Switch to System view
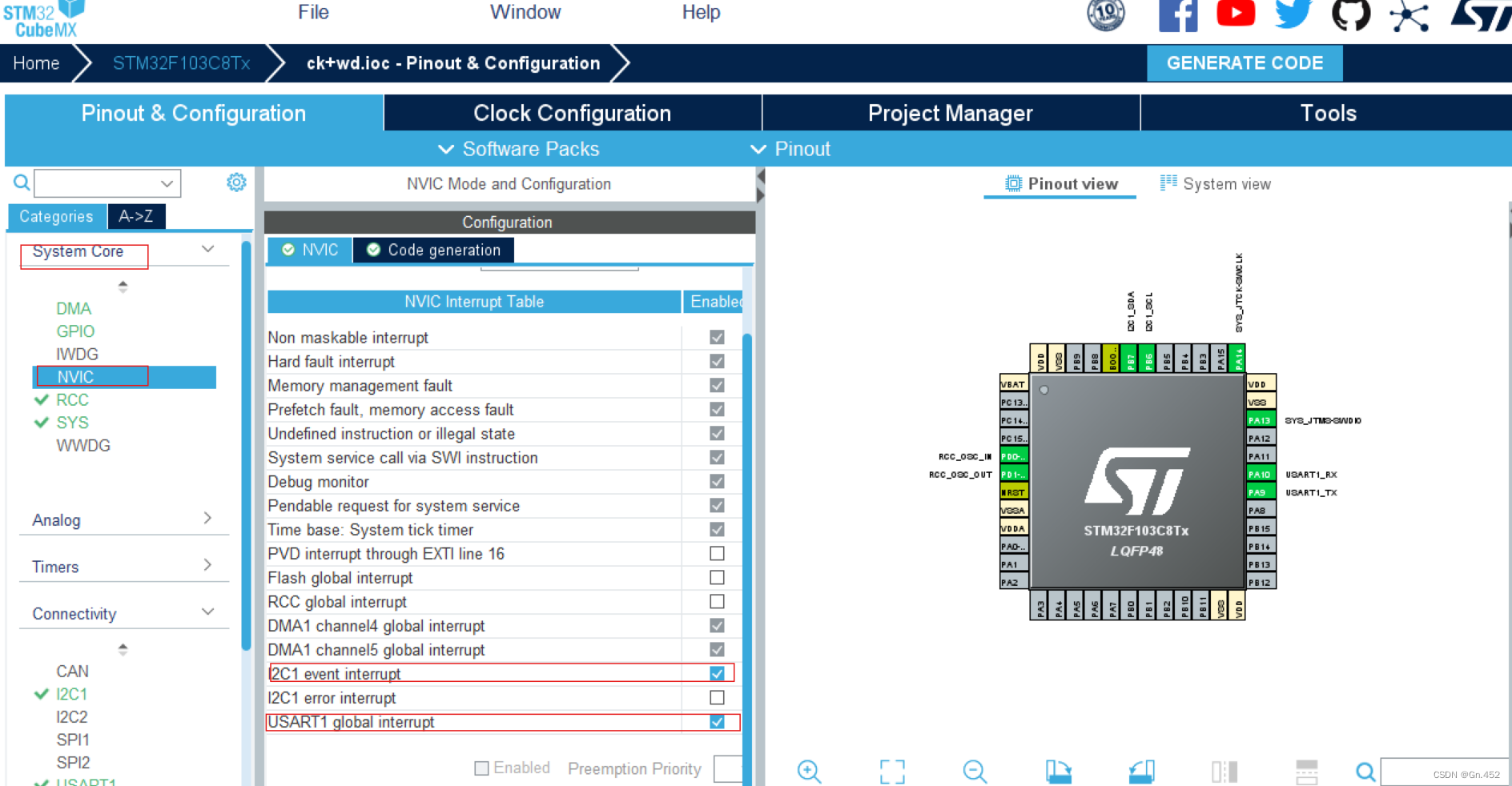 click(1216, 184)
